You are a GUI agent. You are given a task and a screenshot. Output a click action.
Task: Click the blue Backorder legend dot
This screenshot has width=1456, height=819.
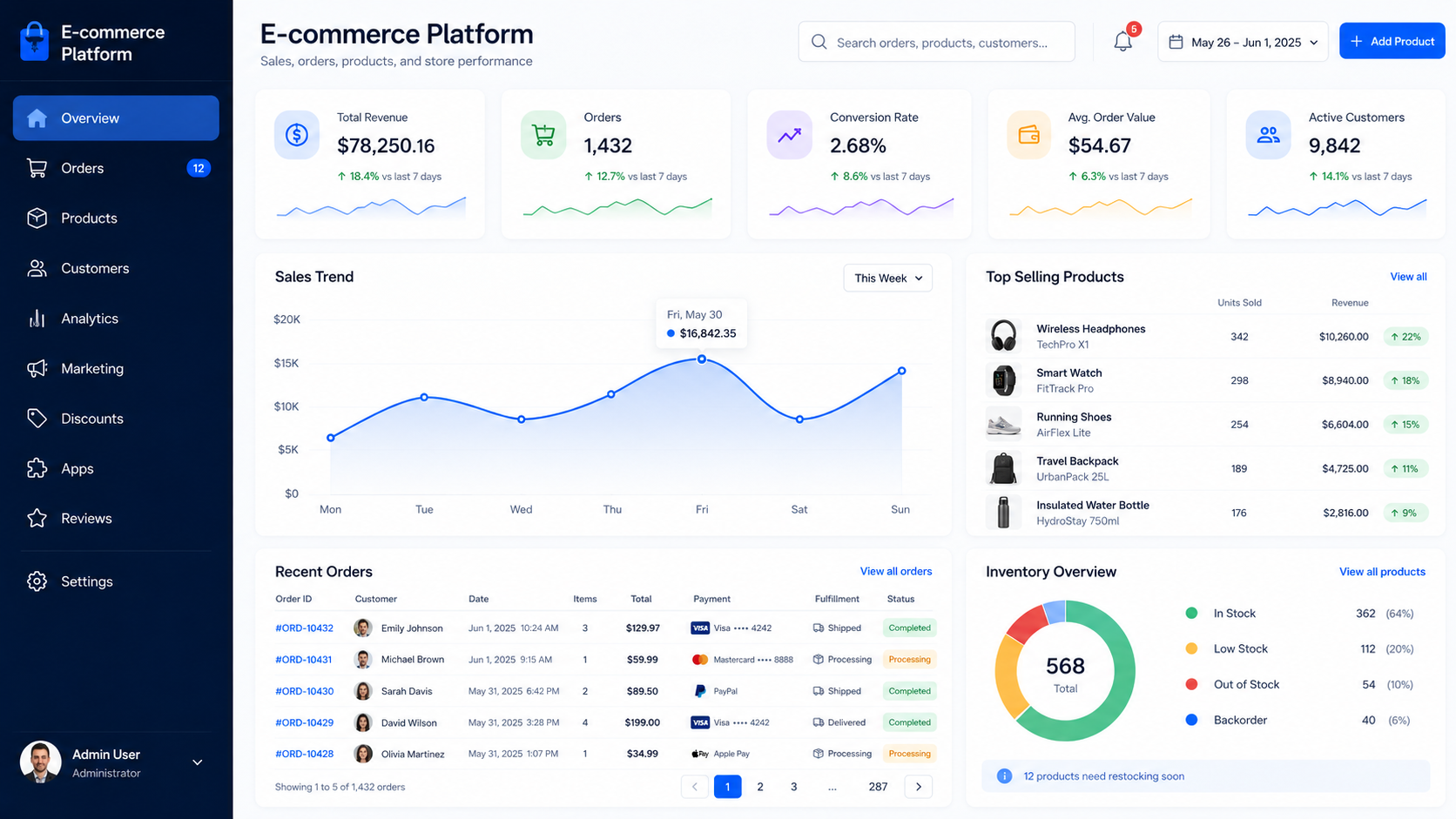pos(1191,720)
